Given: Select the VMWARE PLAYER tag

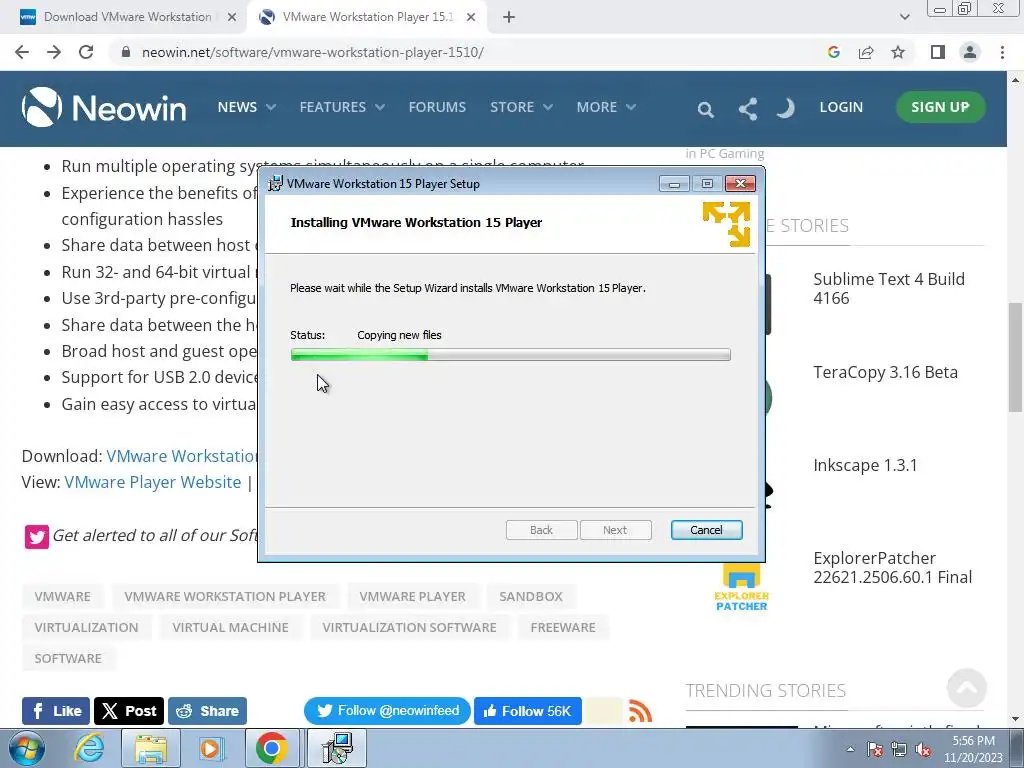Looking at the screenshot, I should point(412,596).
